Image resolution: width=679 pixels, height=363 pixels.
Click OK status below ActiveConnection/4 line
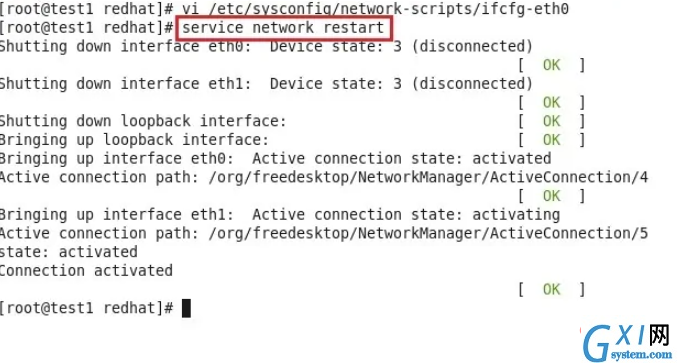(551, 196)
